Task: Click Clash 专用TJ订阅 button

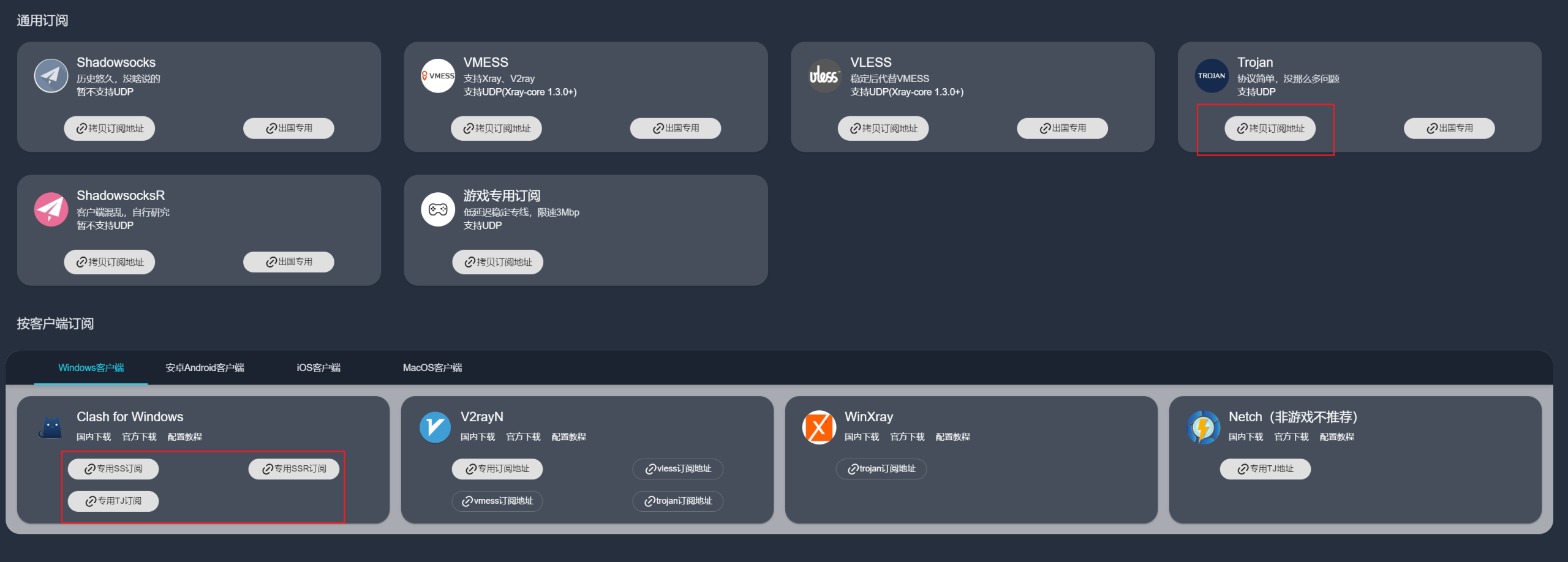Action: (x=113, y=501)
